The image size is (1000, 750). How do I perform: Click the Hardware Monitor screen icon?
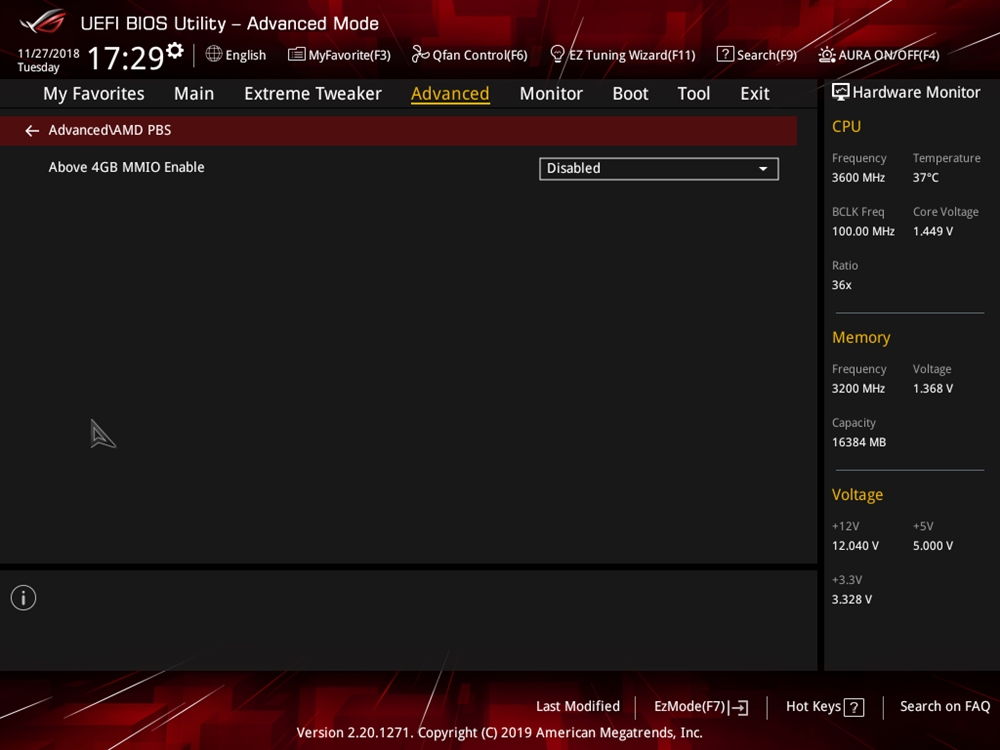pos(841,92)
